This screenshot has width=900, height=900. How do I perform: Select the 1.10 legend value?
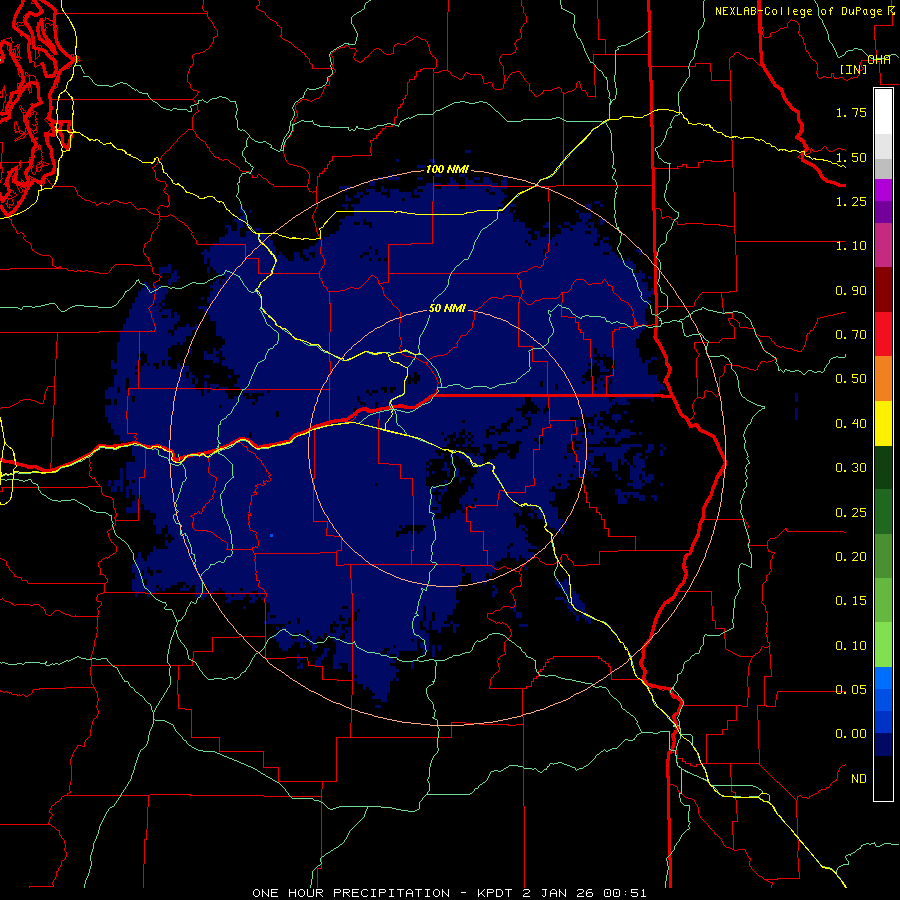tap(851, 246)
